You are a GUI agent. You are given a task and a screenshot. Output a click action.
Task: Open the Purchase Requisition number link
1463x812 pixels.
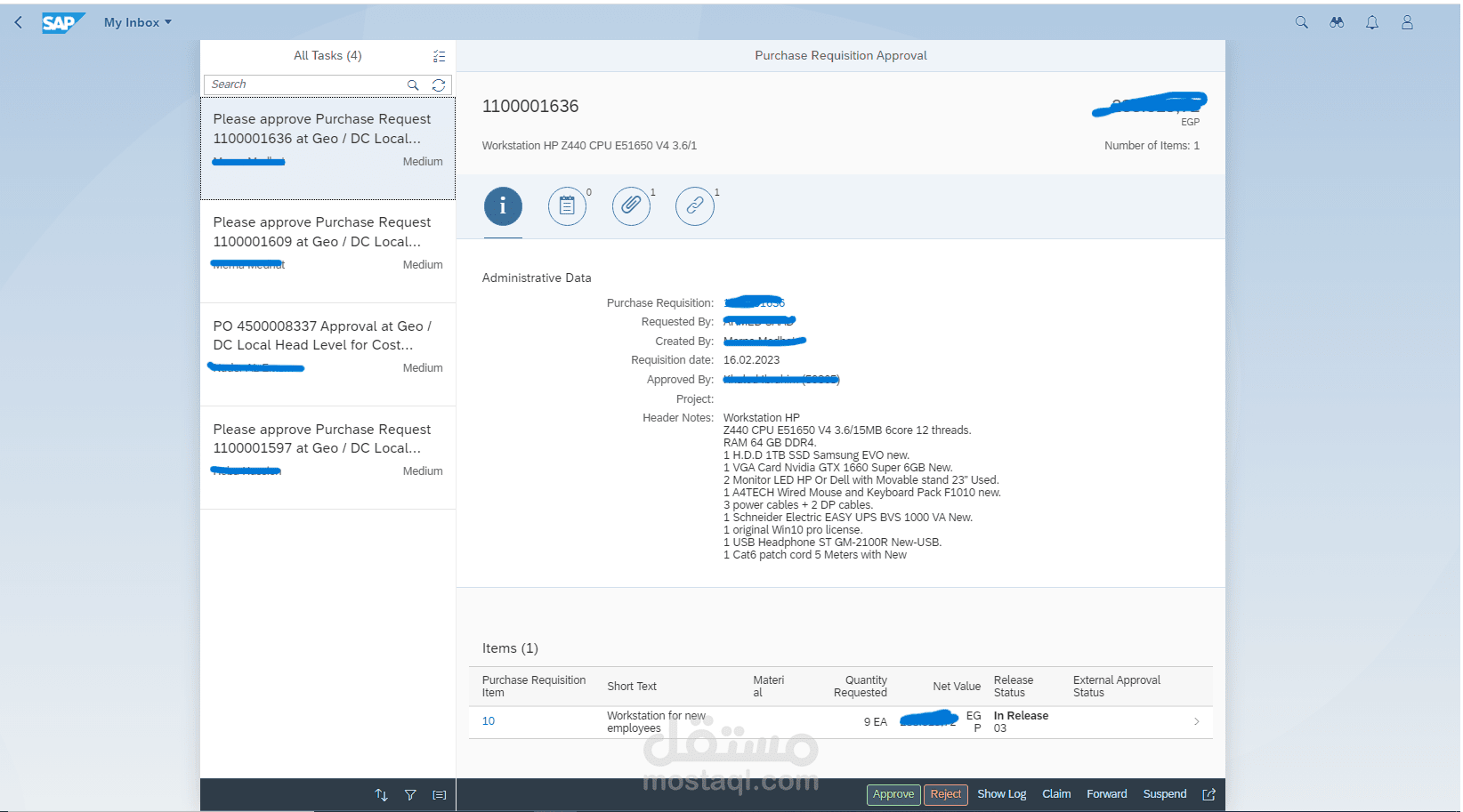click(x=754, y=303)
